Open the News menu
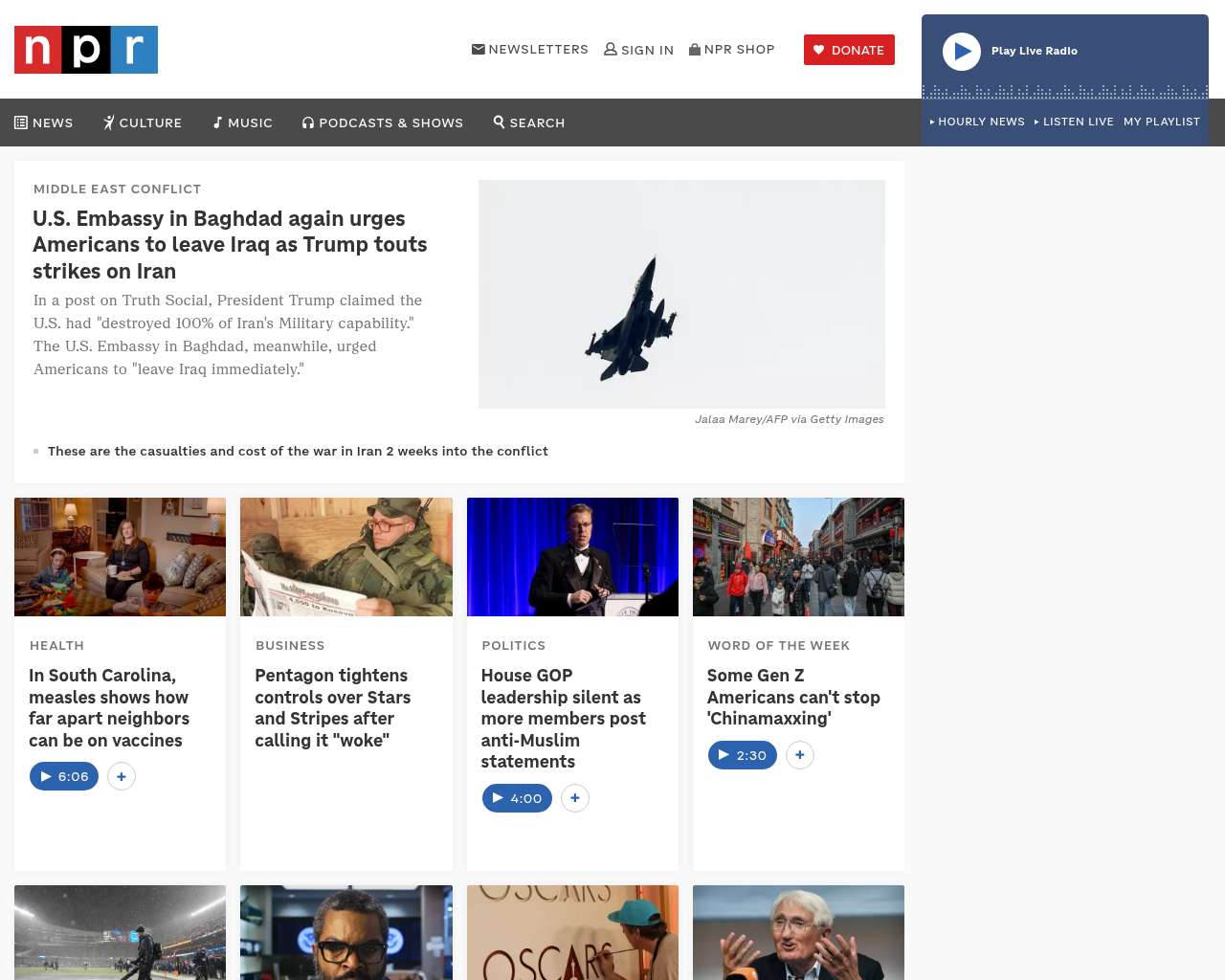 pyautogui.click(x=44, y=122)
